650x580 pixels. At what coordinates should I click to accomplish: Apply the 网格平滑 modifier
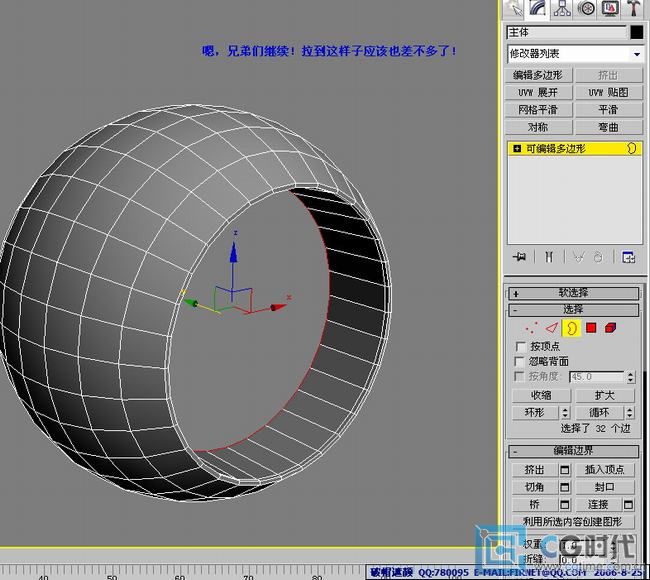538,110
